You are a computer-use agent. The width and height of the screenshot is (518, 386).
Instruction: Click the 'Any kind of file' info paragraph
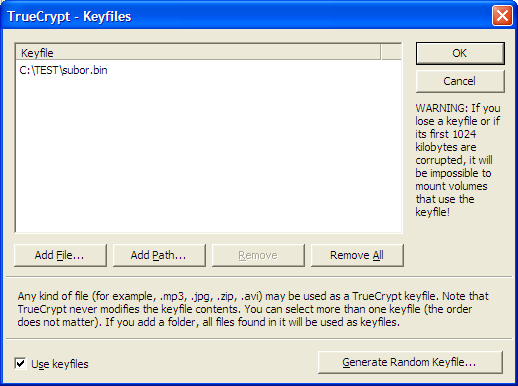click(253, 309)
